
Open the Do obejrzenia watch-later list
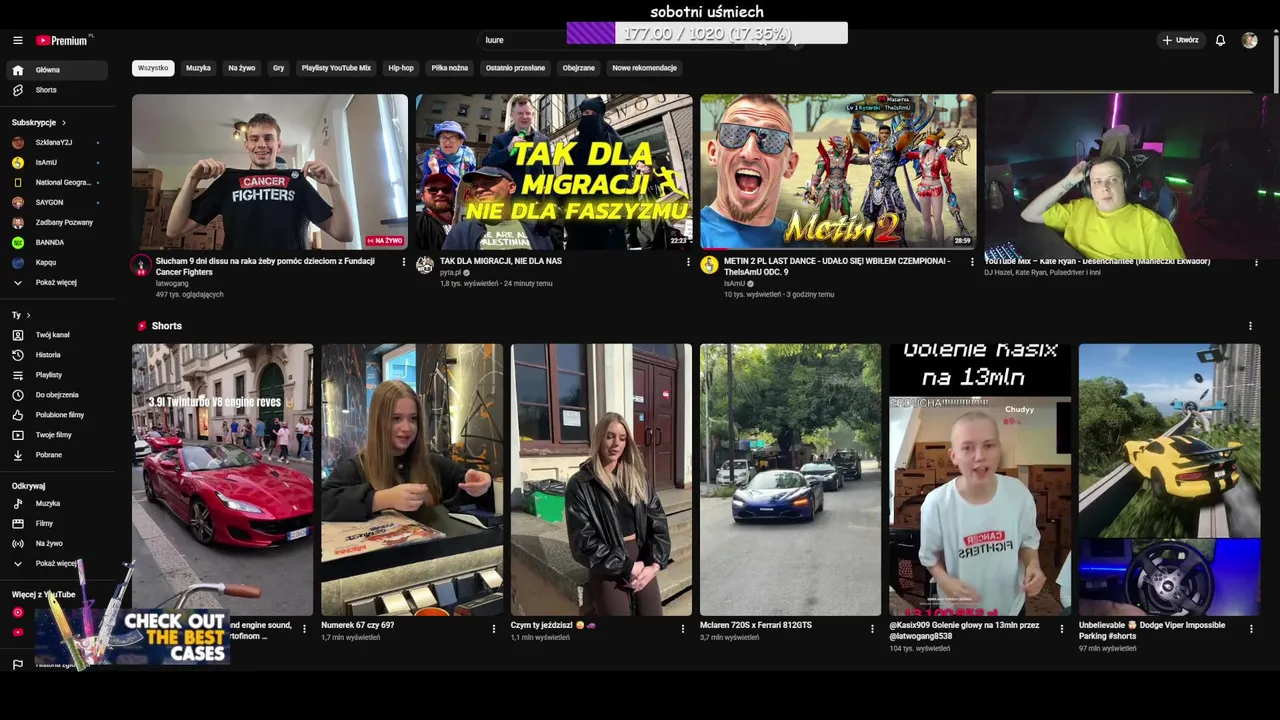(56, 395)
